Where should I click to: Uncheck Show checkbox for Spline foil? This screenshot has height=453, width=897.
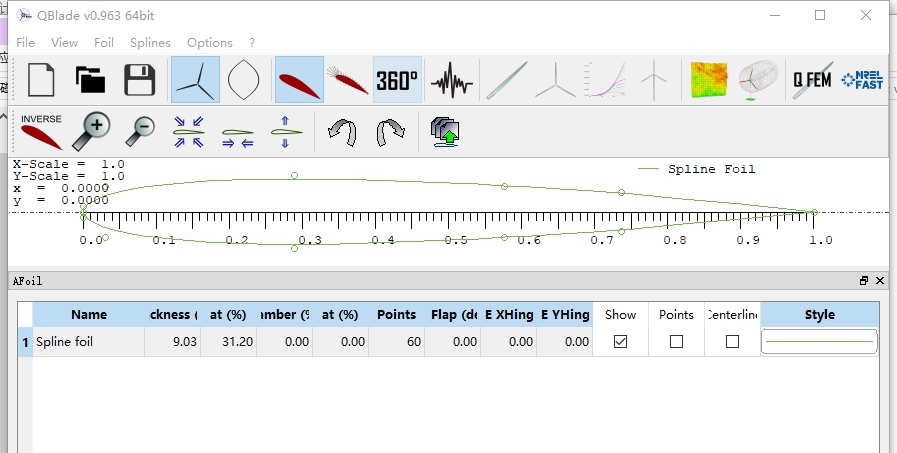pyautogui.click(x=620, y=342)
